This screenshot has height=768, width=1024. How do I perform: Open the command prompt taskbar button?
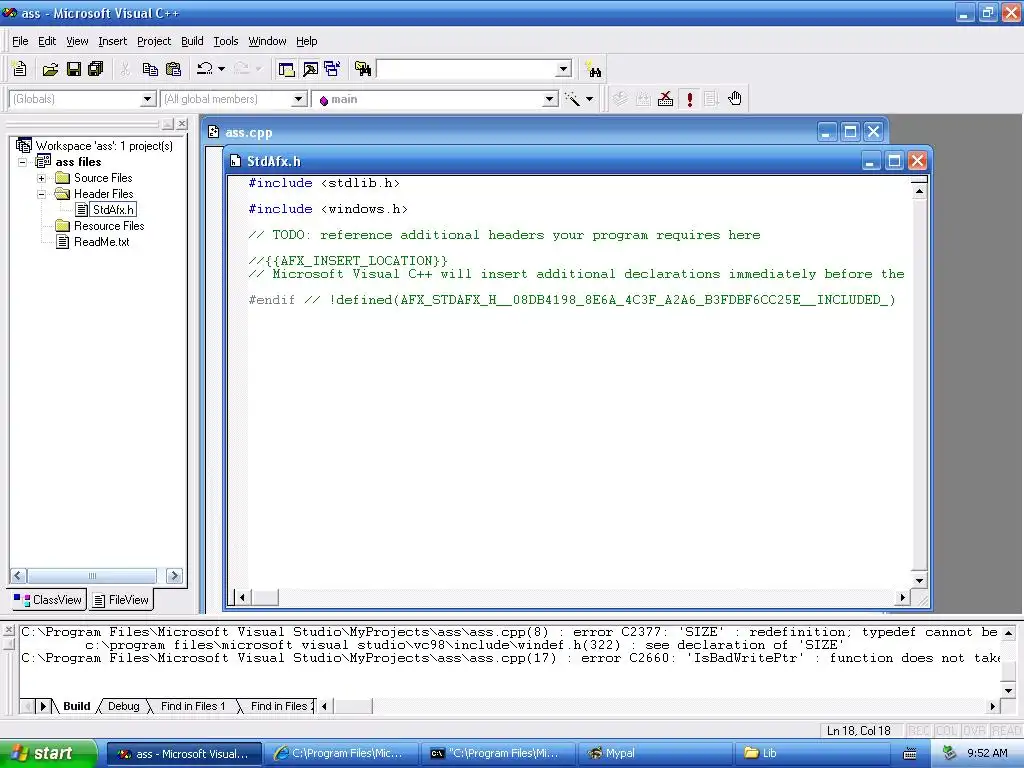[x=498, y=753]
